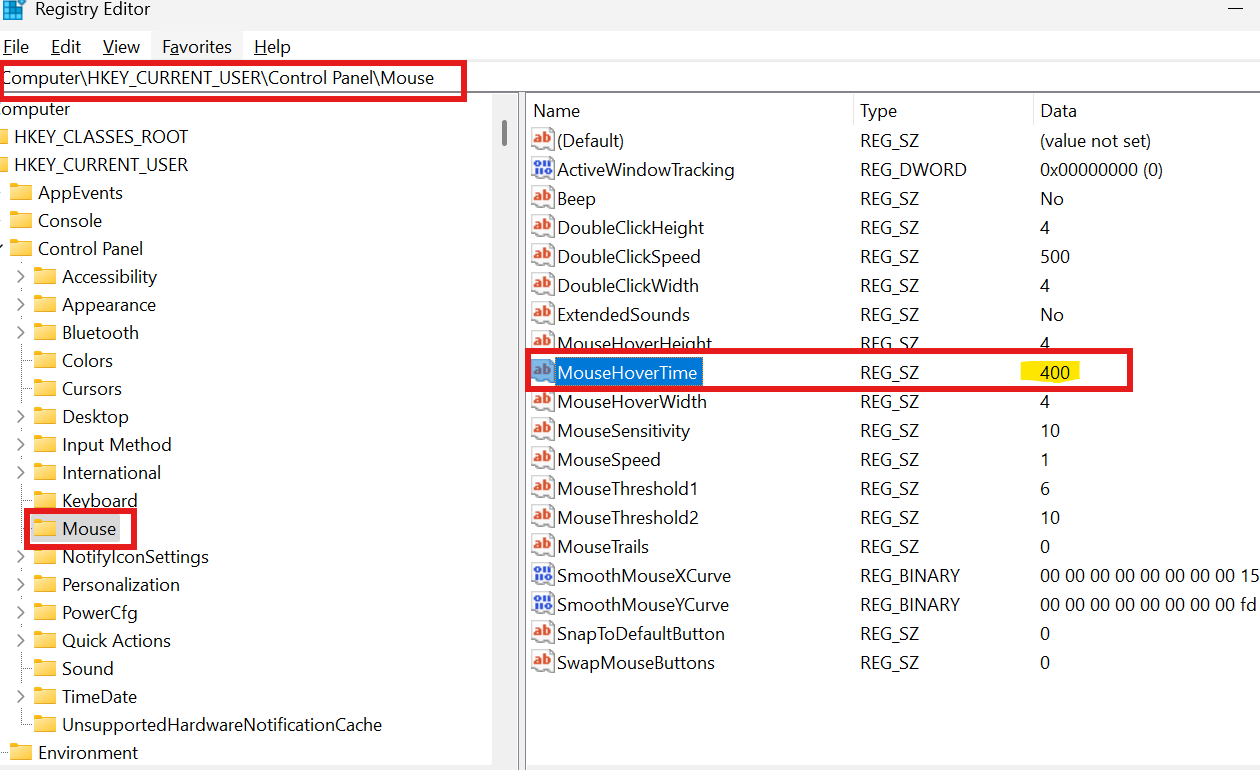Click the DoubleClickSpeed data value 500

[1055, 256]
